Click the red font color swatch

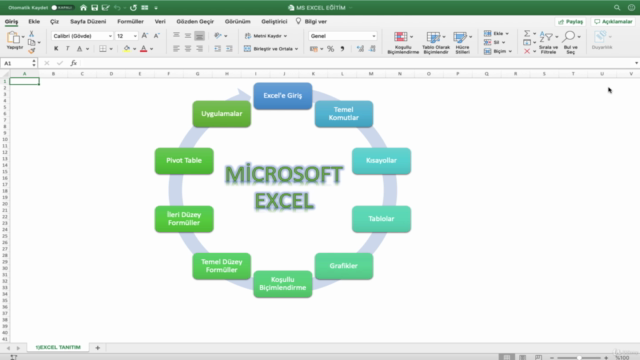pos(144,49)
